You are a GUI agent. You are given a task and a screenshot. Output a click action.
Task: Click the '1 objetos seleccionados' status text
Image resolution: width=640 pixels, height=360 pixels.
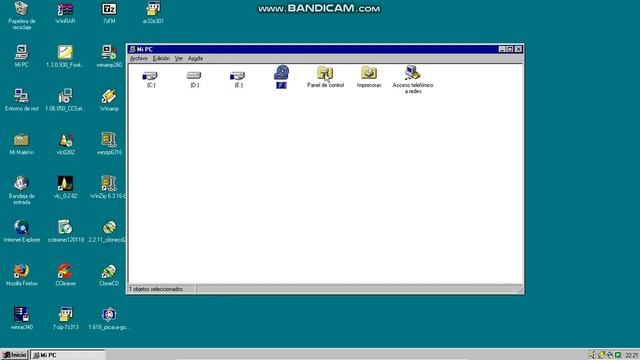156,289
